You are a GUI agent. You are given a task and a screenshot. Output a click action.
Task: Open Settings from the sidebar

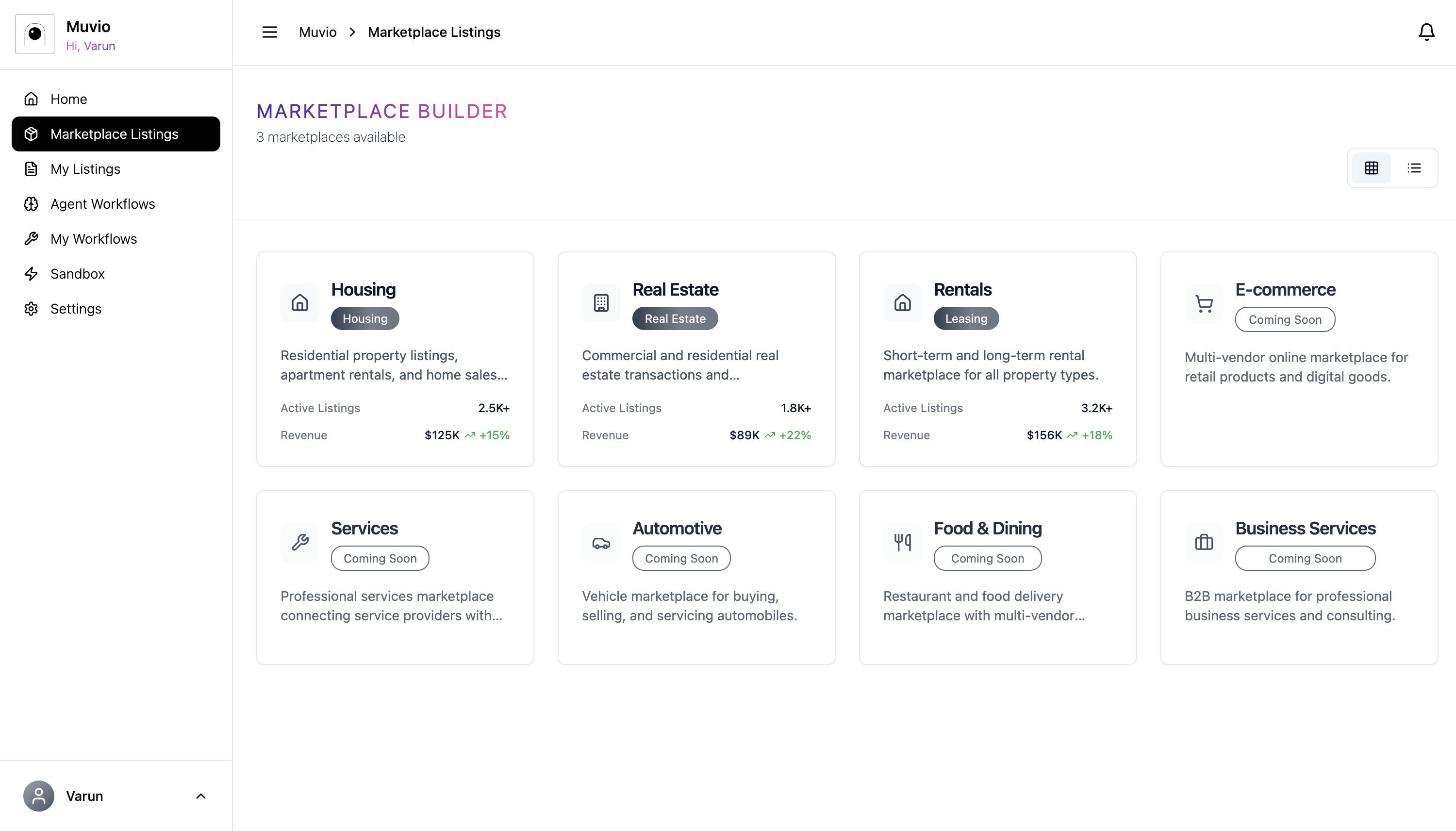pyautogui.click(x=76, y=309)
